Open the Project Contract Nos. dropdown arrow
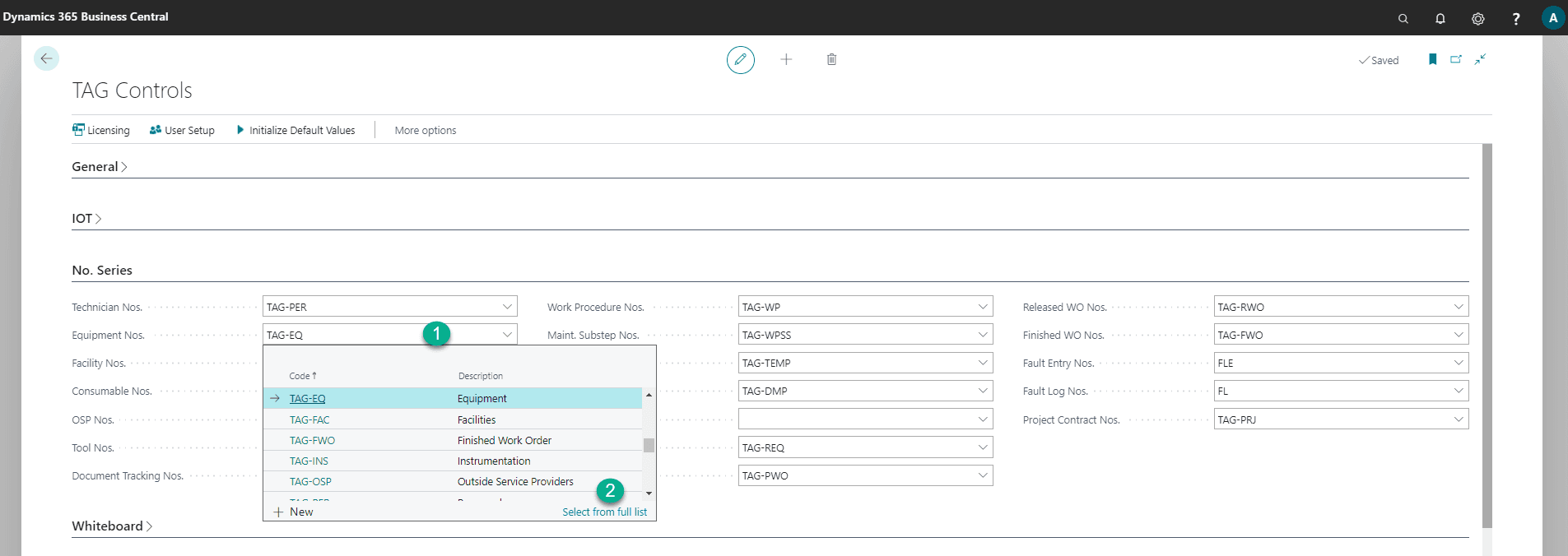 tap(1459, 419)
